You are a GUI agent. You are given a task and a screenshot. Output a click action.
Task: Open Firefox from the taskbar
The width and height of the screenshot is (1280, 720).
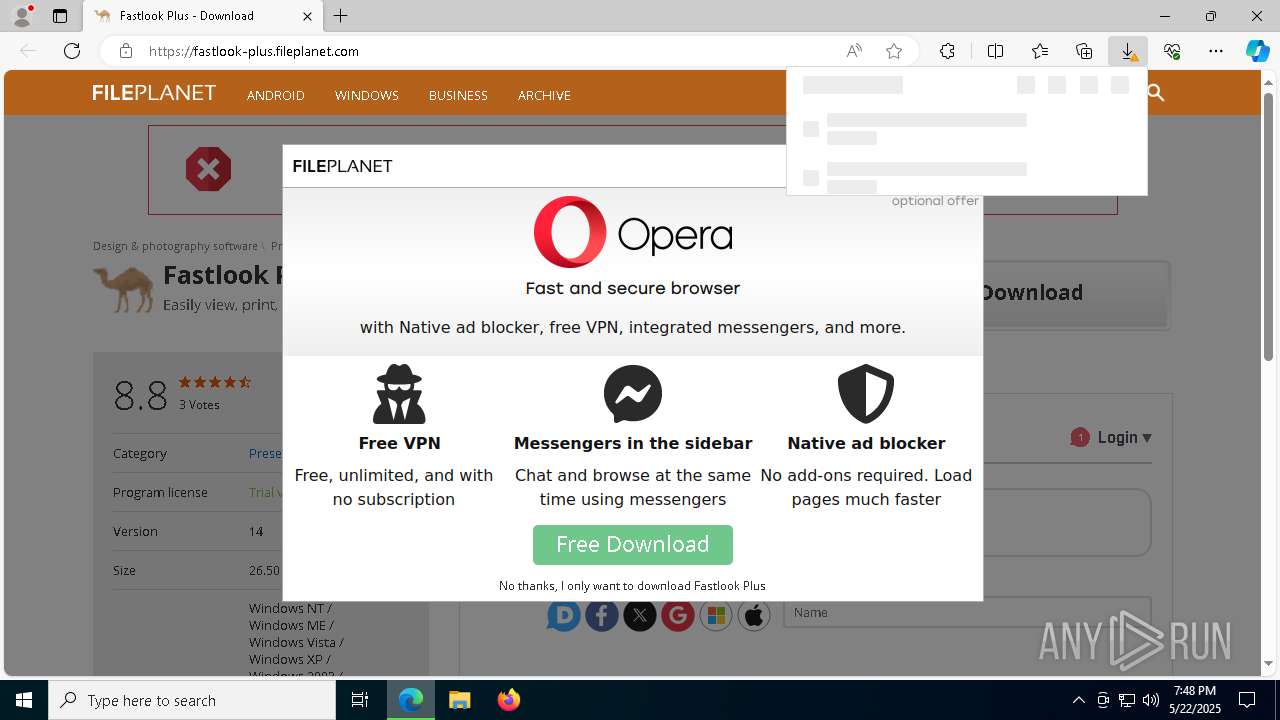tap(509, 700)
